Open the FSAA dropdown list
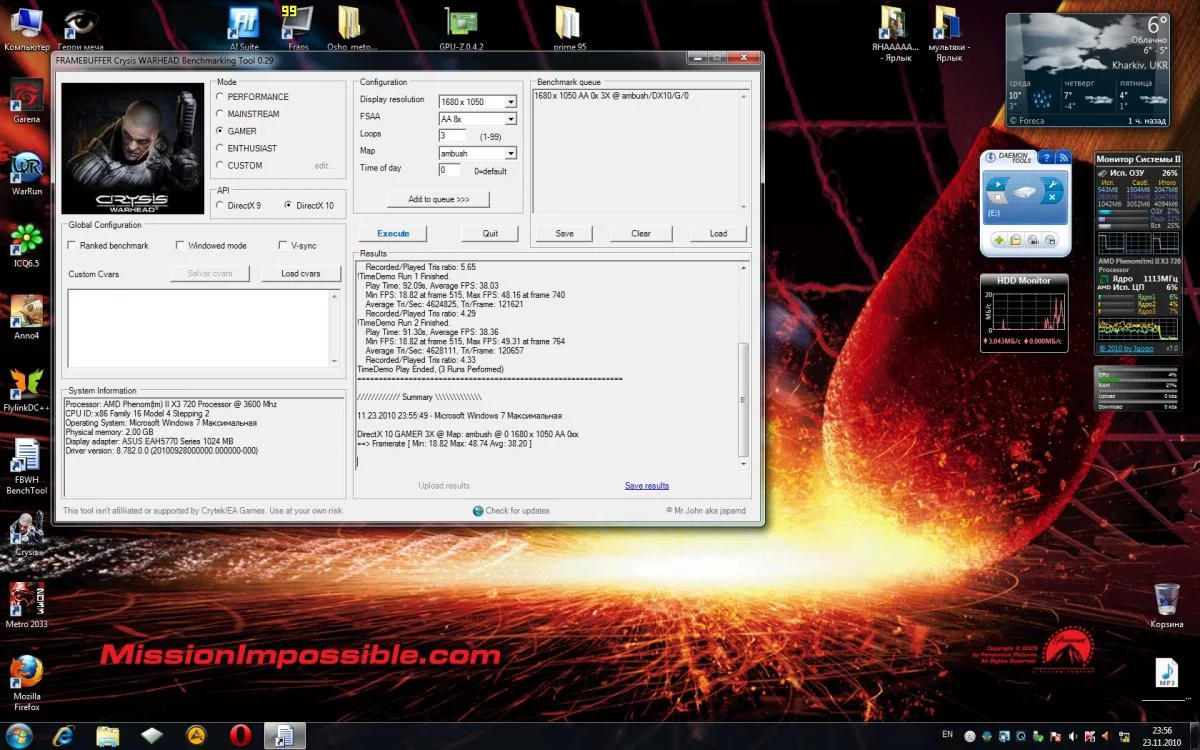 [x=510, y=118]
